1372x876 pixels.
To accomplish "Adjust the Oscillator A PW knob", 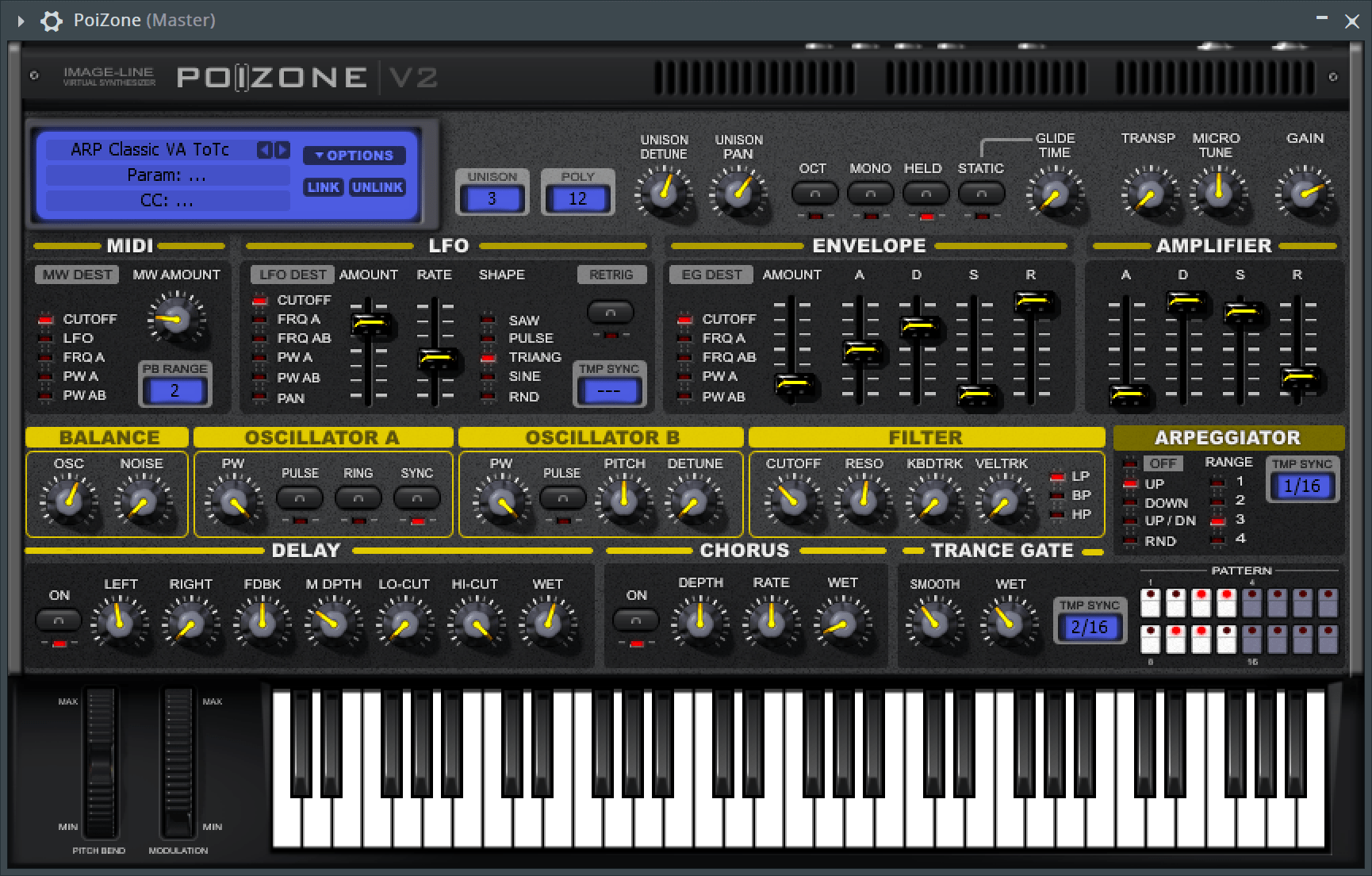I will point(234,501).
